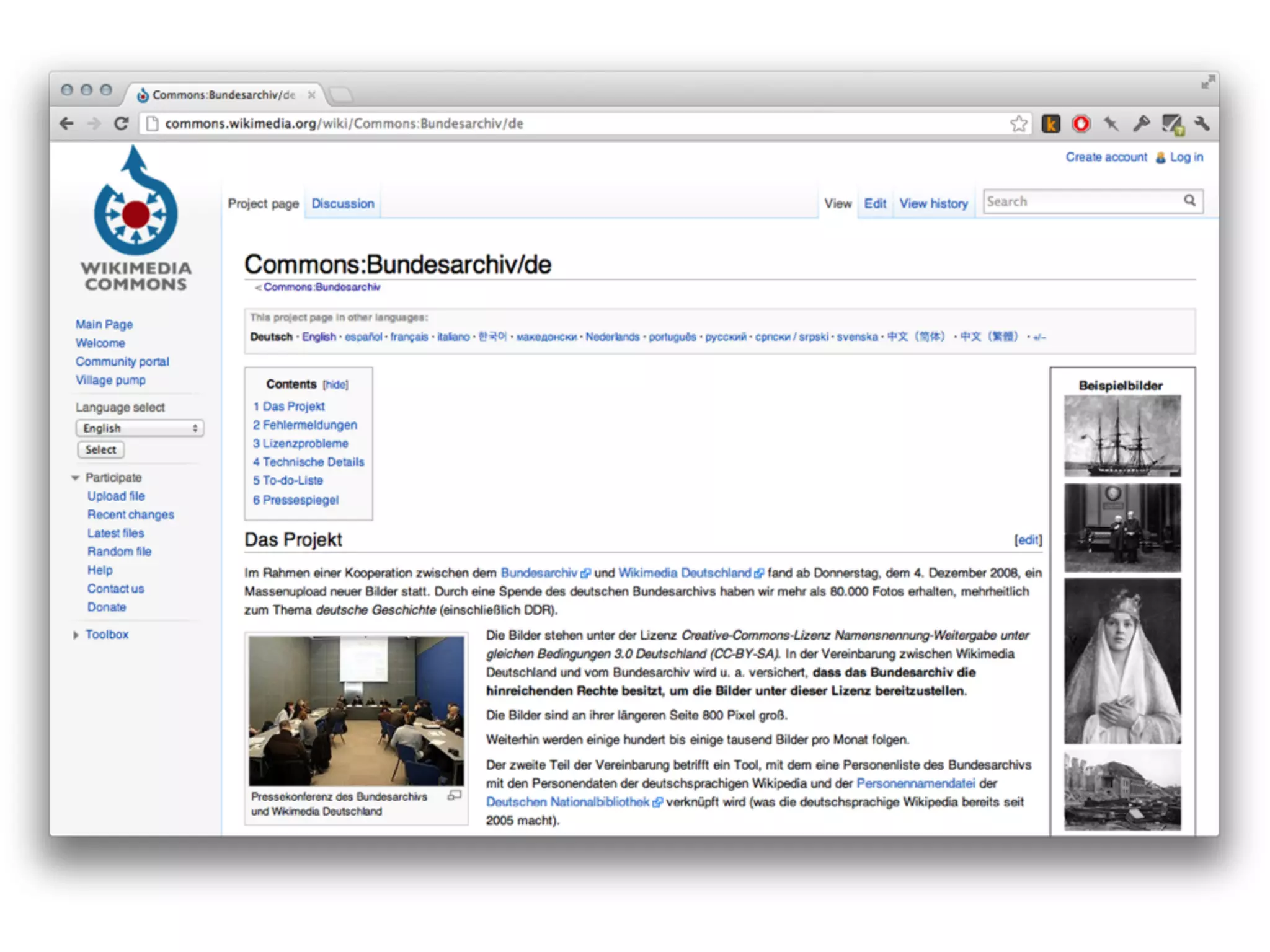This screenshot has width=1270, height=952.
Task: Hide the Contents table
Action: point(335,385)
